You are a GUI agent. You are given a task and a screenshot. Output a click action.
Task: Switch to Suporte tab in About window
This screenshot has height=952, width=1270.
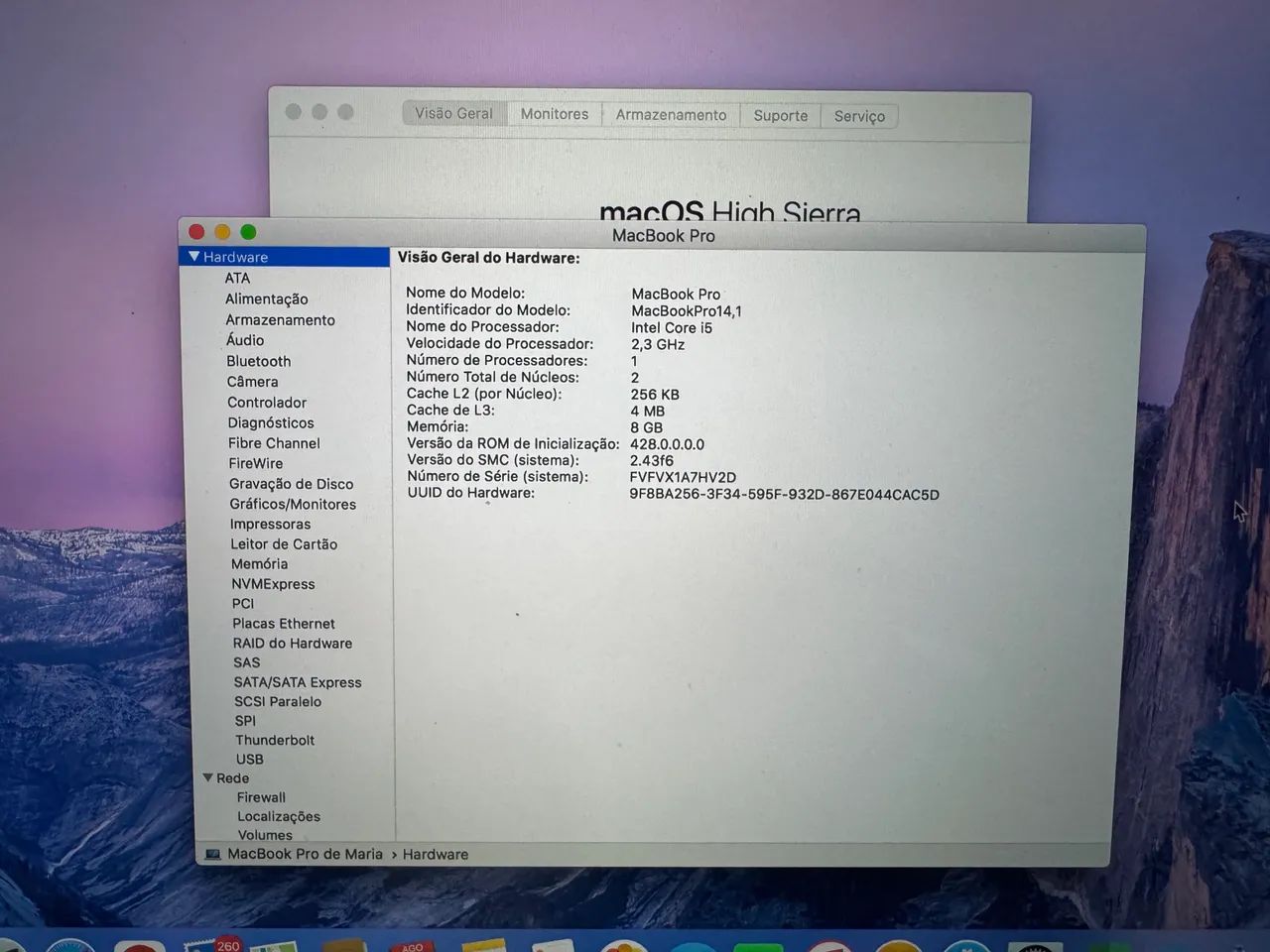(781, 115)
